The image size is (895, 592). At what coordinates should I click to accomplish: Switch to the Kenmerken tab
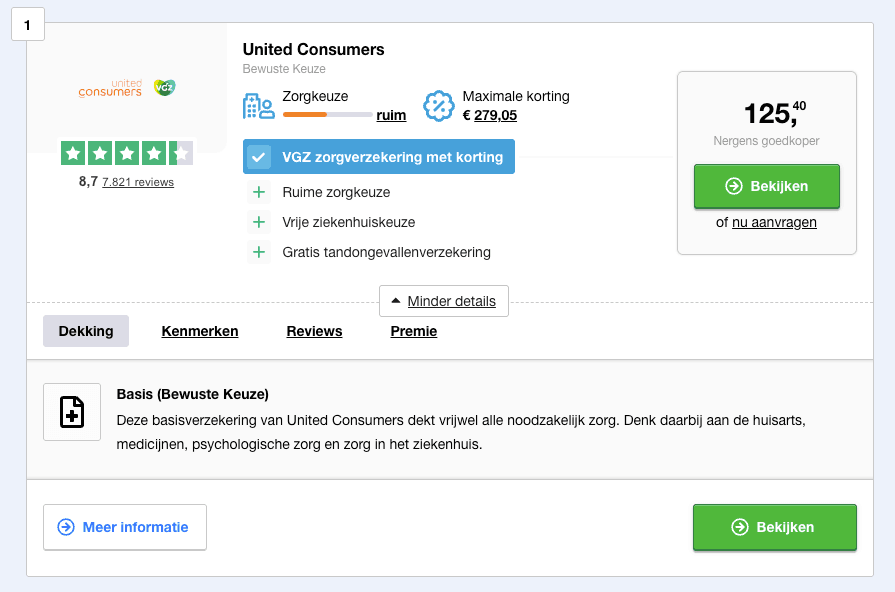[200, 331]
